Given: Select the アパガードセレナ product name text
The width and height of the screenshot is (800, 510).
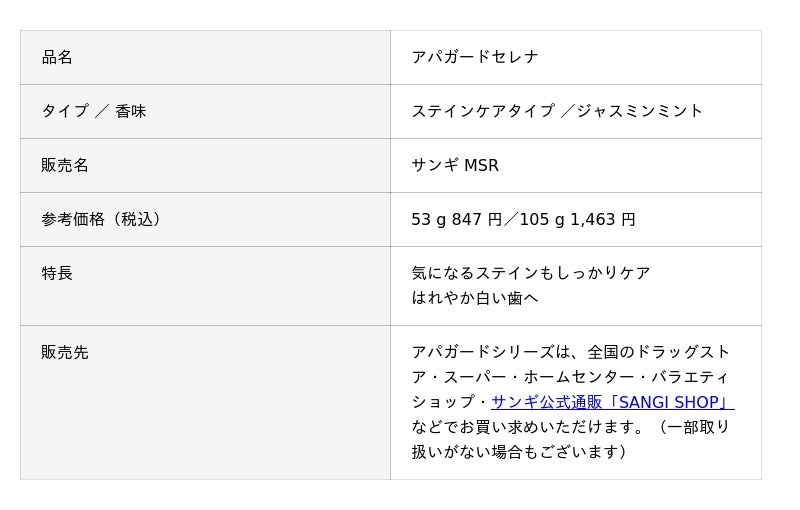Looking at the screenshot, I should pyautogui.click(x=475, y=57).
